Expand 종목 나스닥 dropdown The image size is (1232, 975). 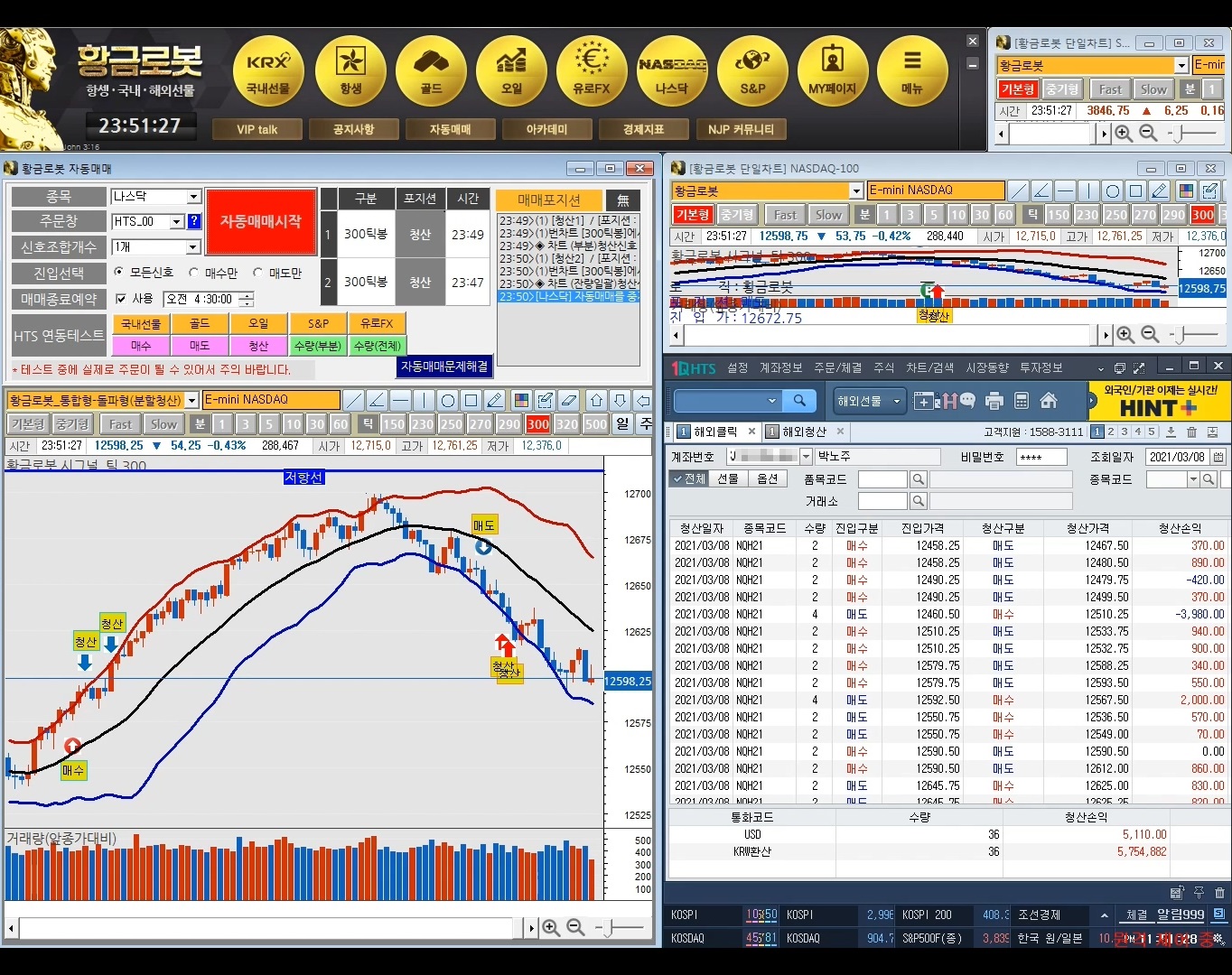(193, 197)
